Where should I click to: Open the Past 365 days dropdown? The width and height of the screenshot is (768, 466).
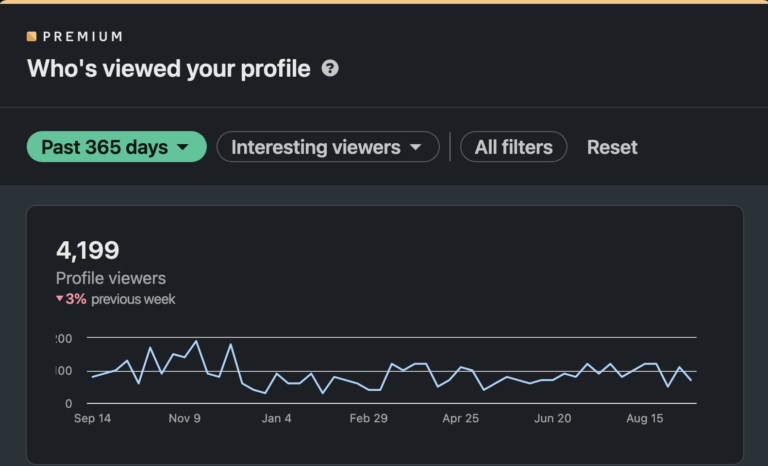pos(116,147)
